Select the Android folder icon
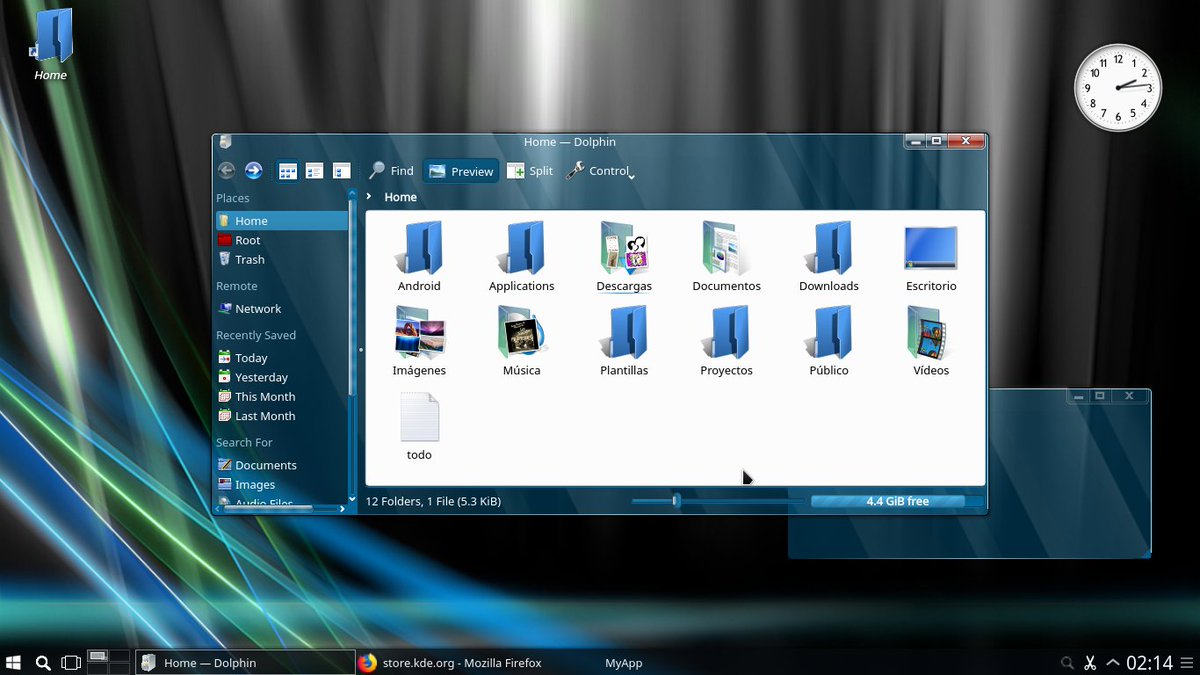 (x=419, y=248)
